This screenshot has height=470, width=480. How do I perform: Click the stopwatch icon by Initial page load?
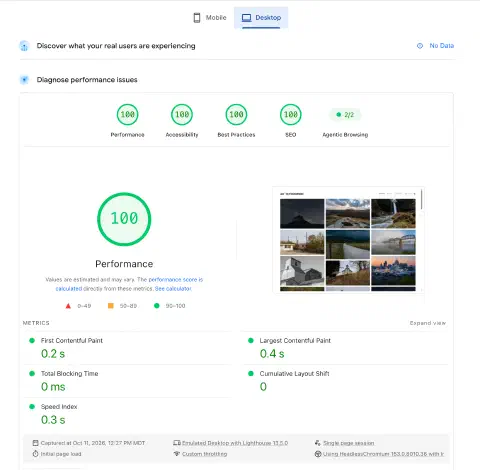35,454
